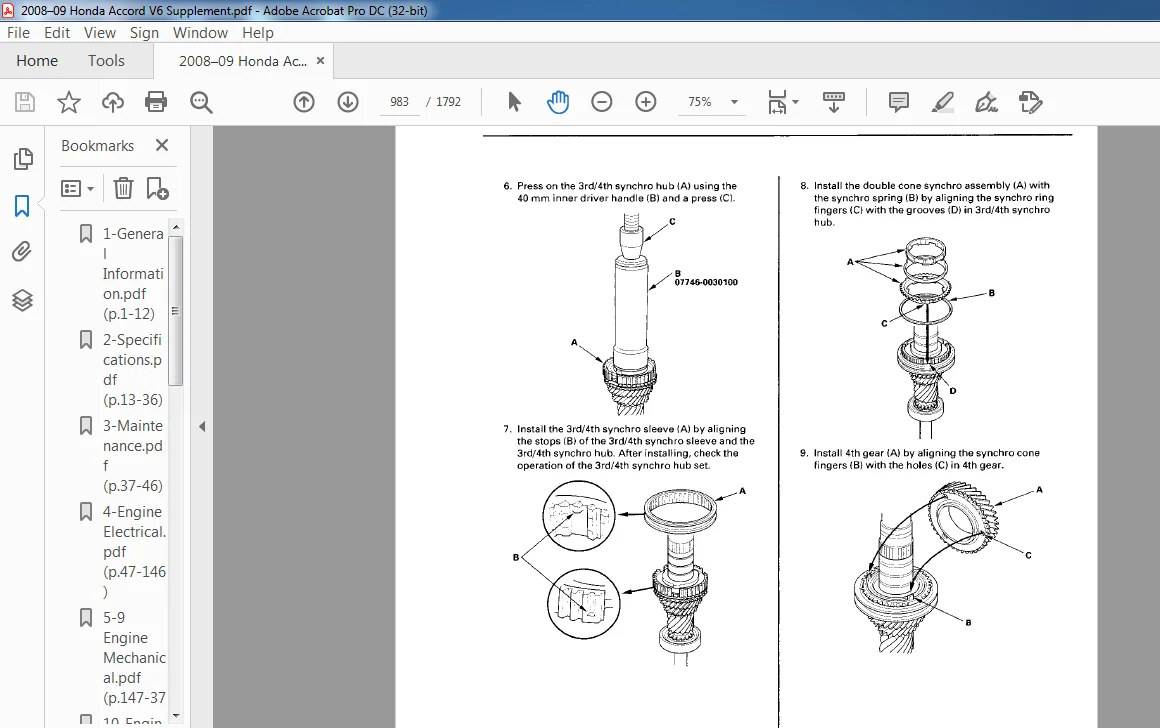Click the page number field showing 983
The image size is (1160, 728).
pos(399,102)
